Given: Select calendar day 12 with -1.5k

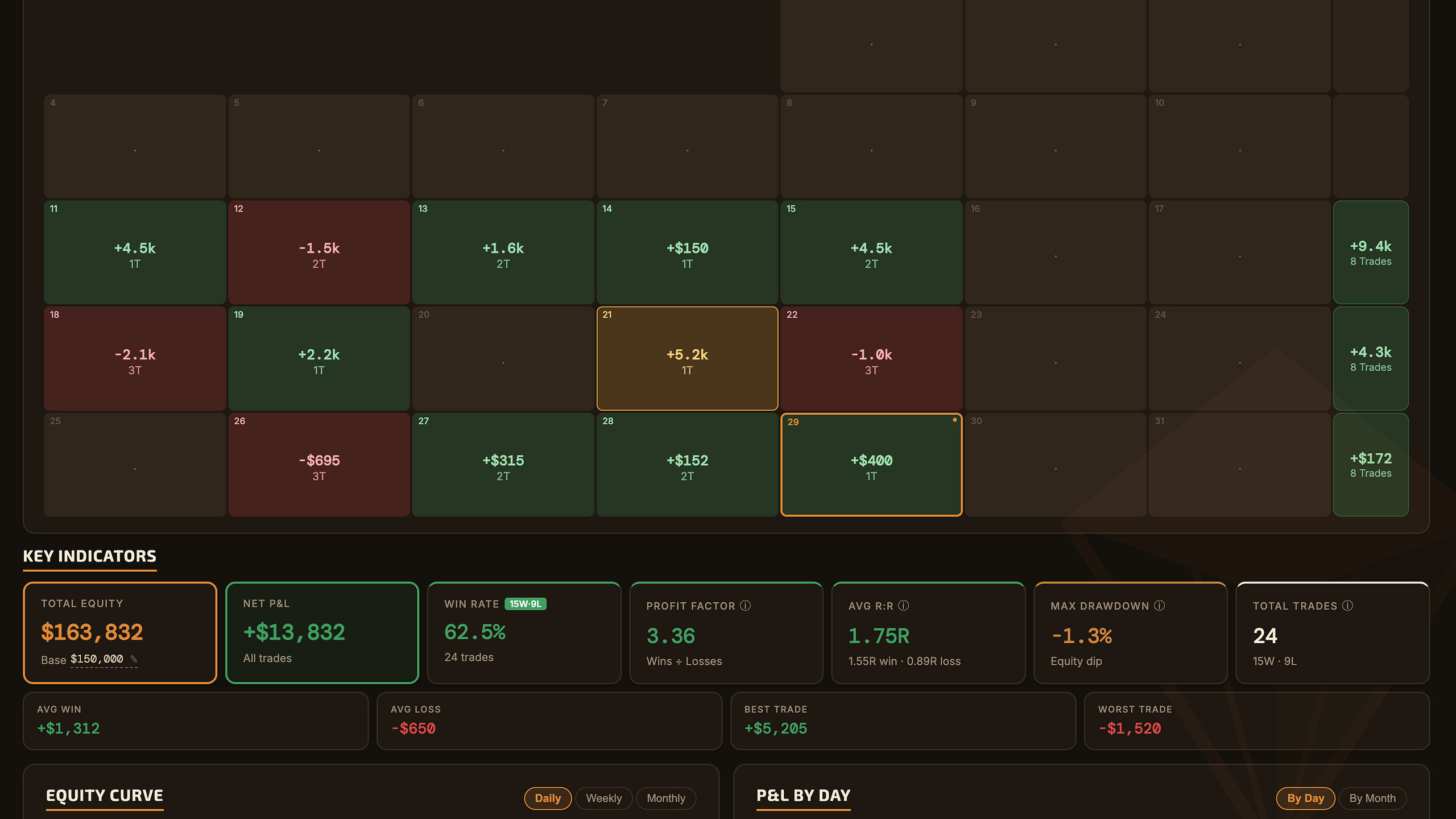Looking at the screenshot, I should pos(318,252).
